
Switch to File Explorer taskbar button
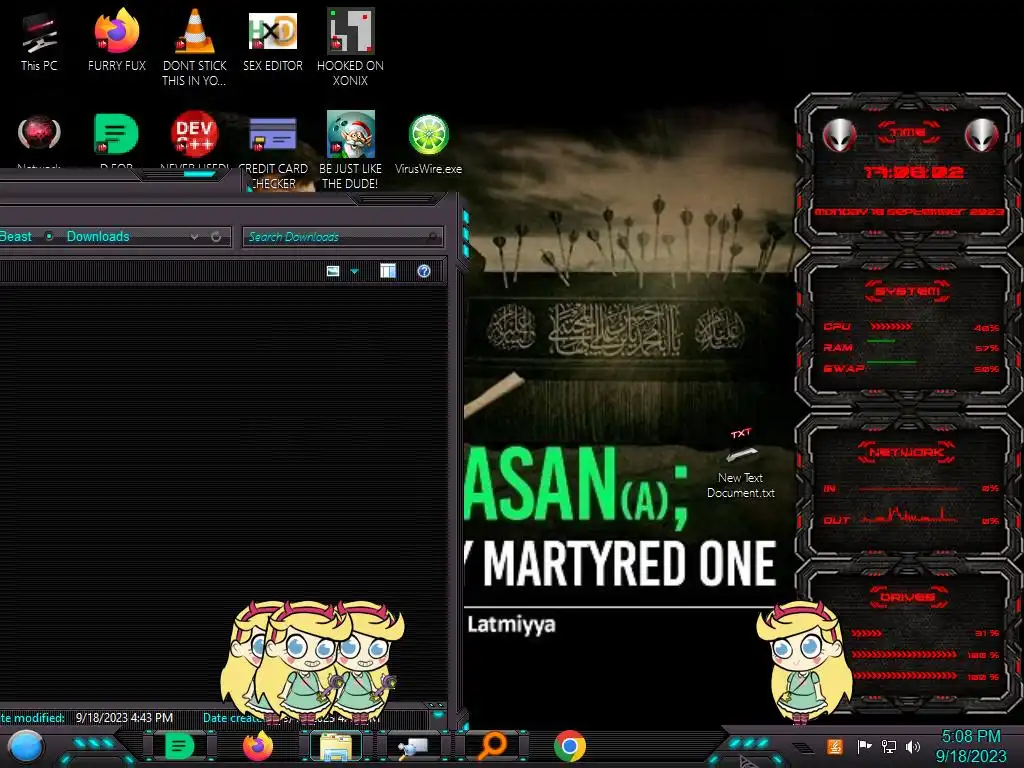336,746
